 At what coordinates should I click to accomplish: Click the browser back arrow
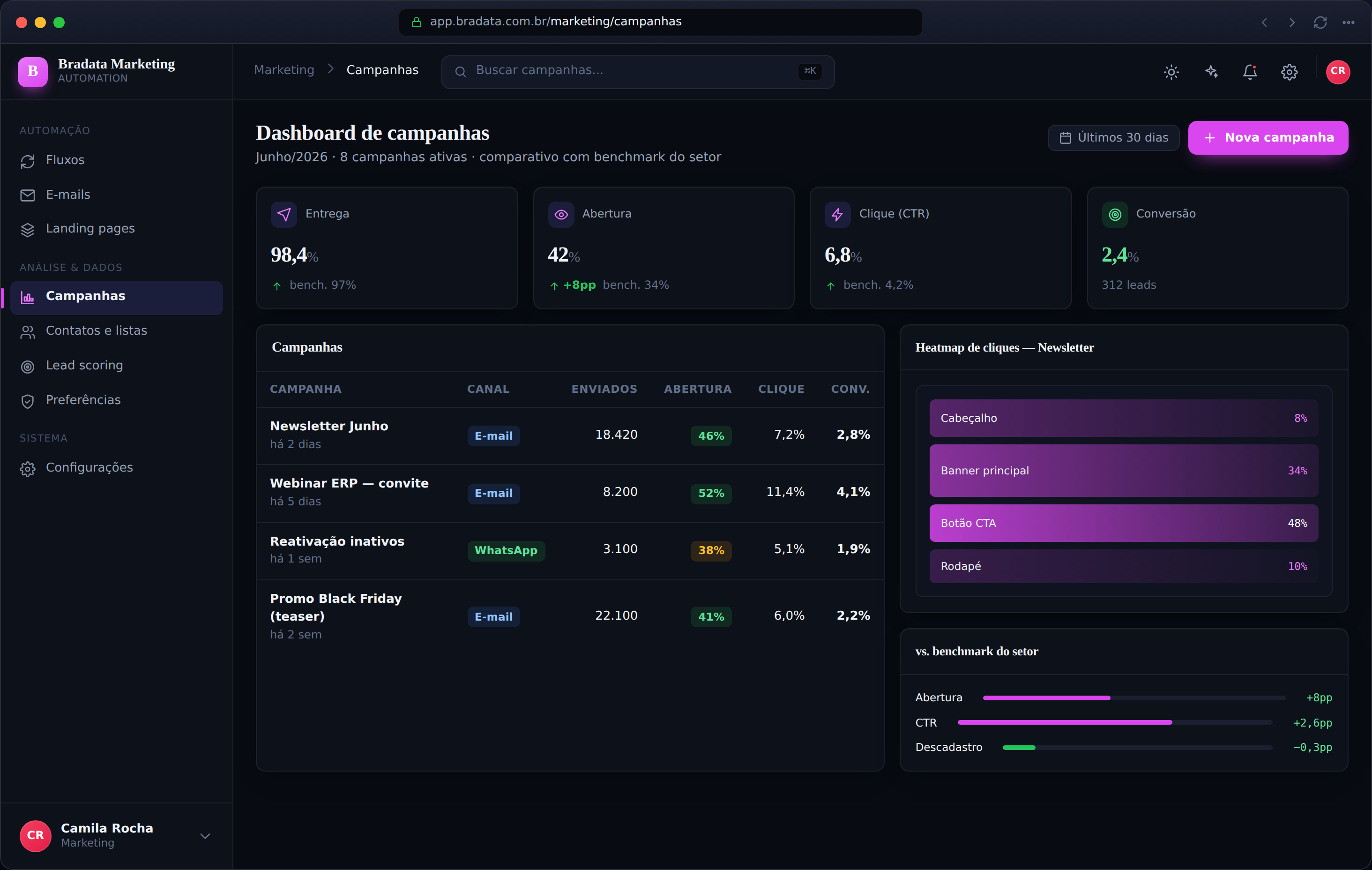pyautogui.click(x=1264, y=23)
